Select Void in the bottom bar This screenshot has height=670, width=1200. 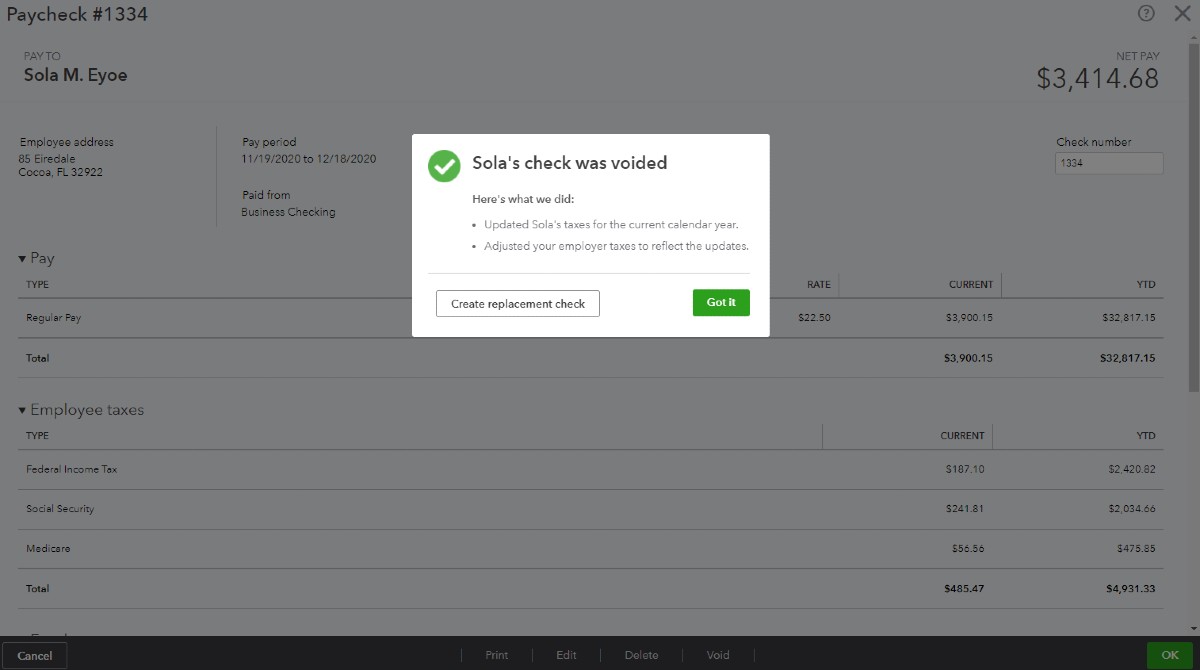click(718, 656)
